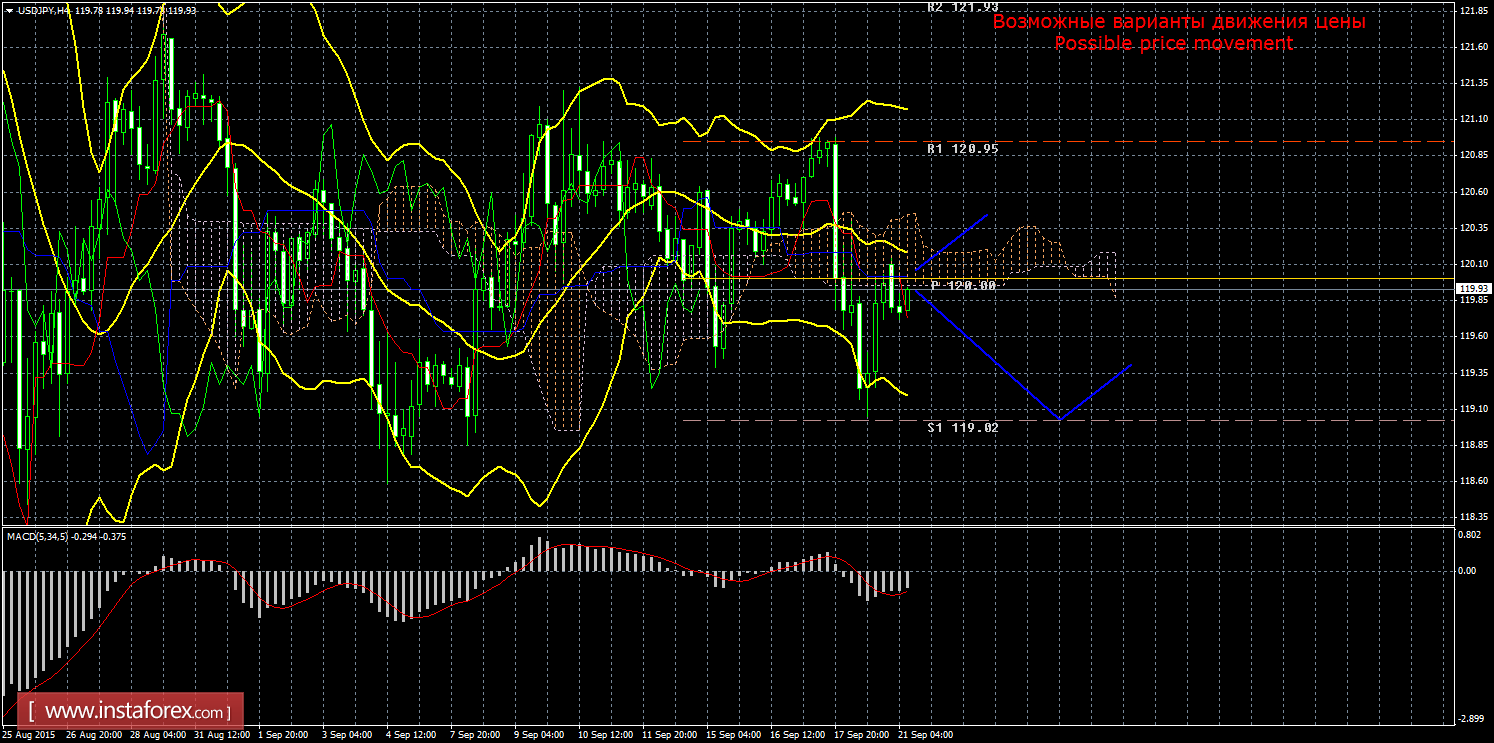Click the 9 Sep 04:00 time label
Viewport: 1494px width, 743px height.
[x=540, y=735]
